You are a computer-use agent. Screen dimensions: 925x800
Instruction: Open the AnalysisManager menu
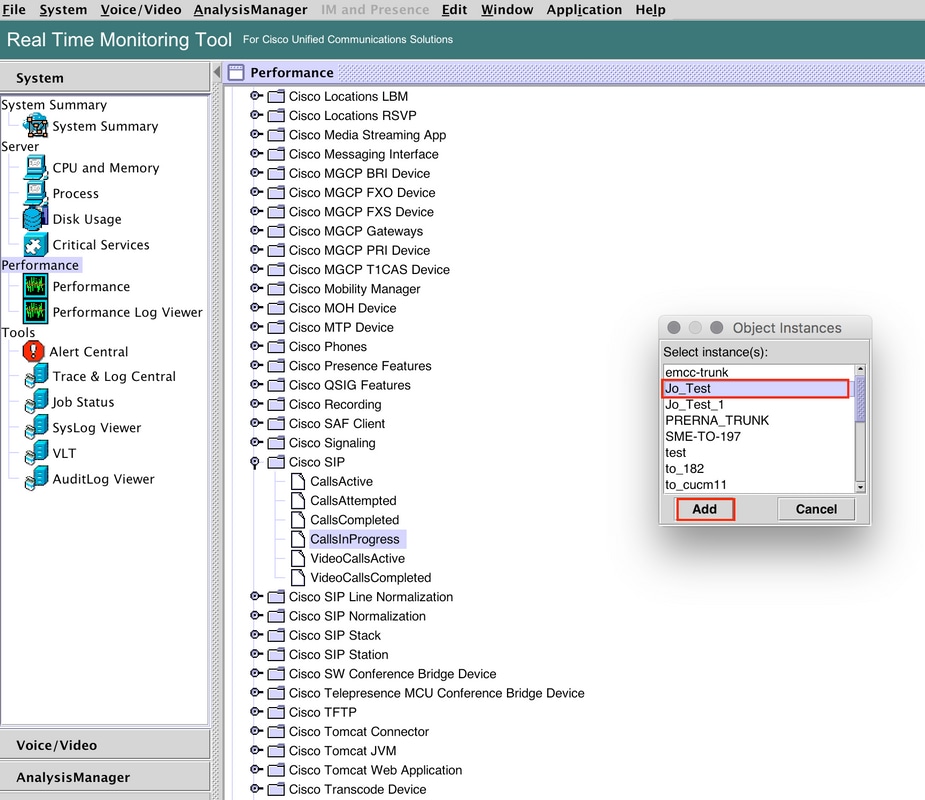coord(250,9)
